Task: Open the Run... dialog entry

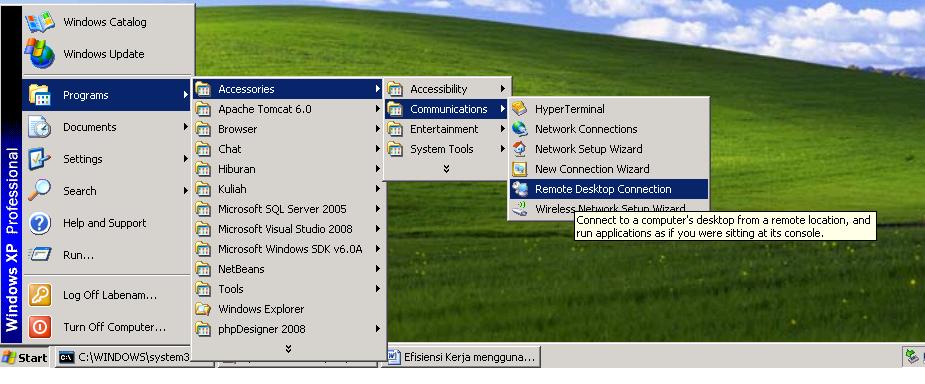Action: tap(106, 255)
